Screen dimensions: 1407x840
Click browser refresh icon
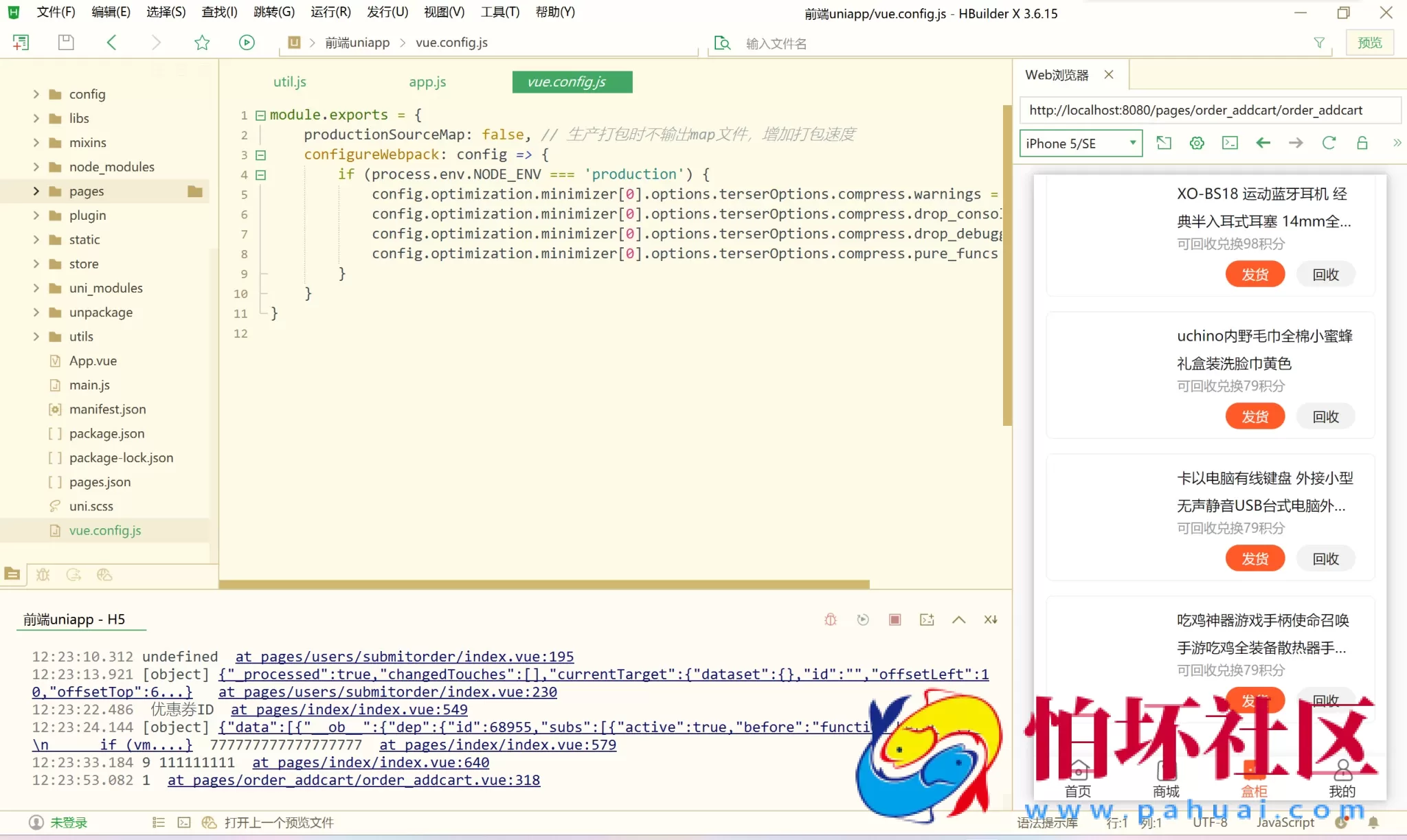click(1329, 143)
